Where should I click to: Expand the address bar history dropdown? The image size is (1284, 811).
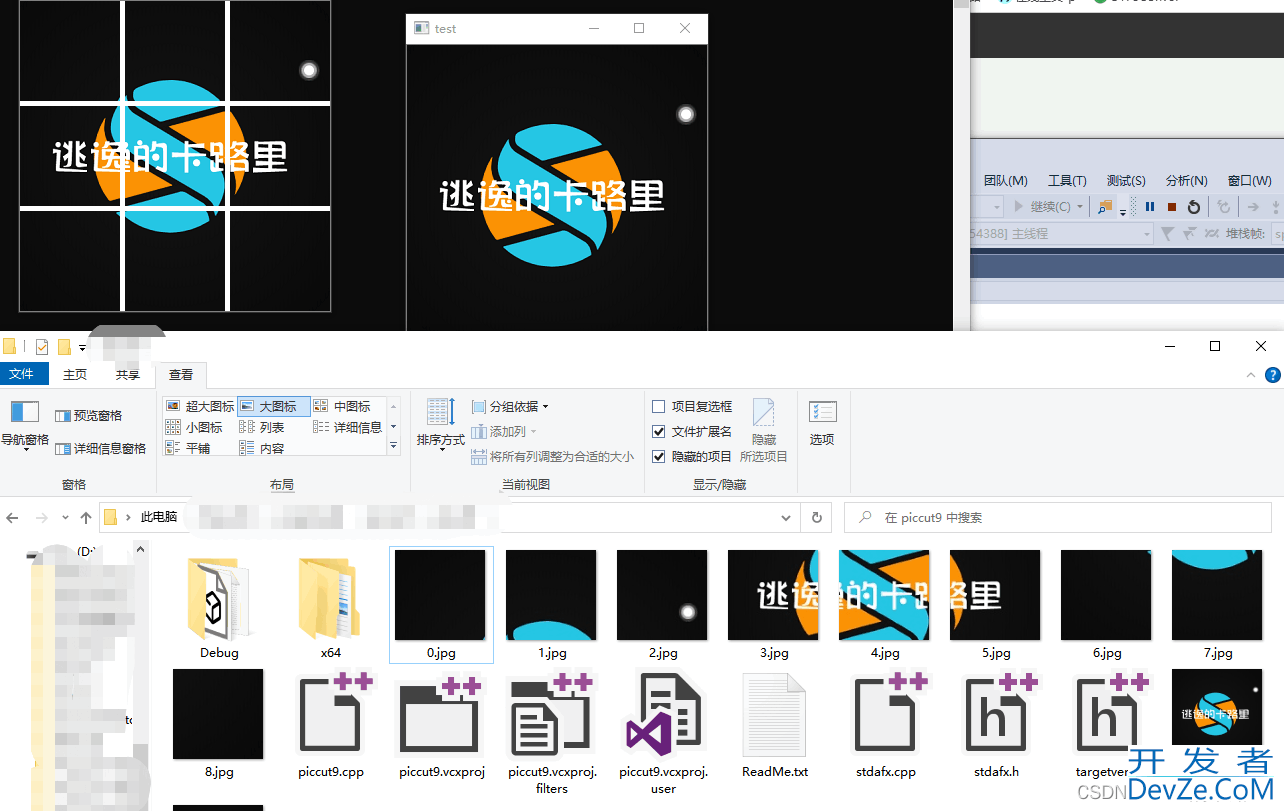click(x=786, y=518)
